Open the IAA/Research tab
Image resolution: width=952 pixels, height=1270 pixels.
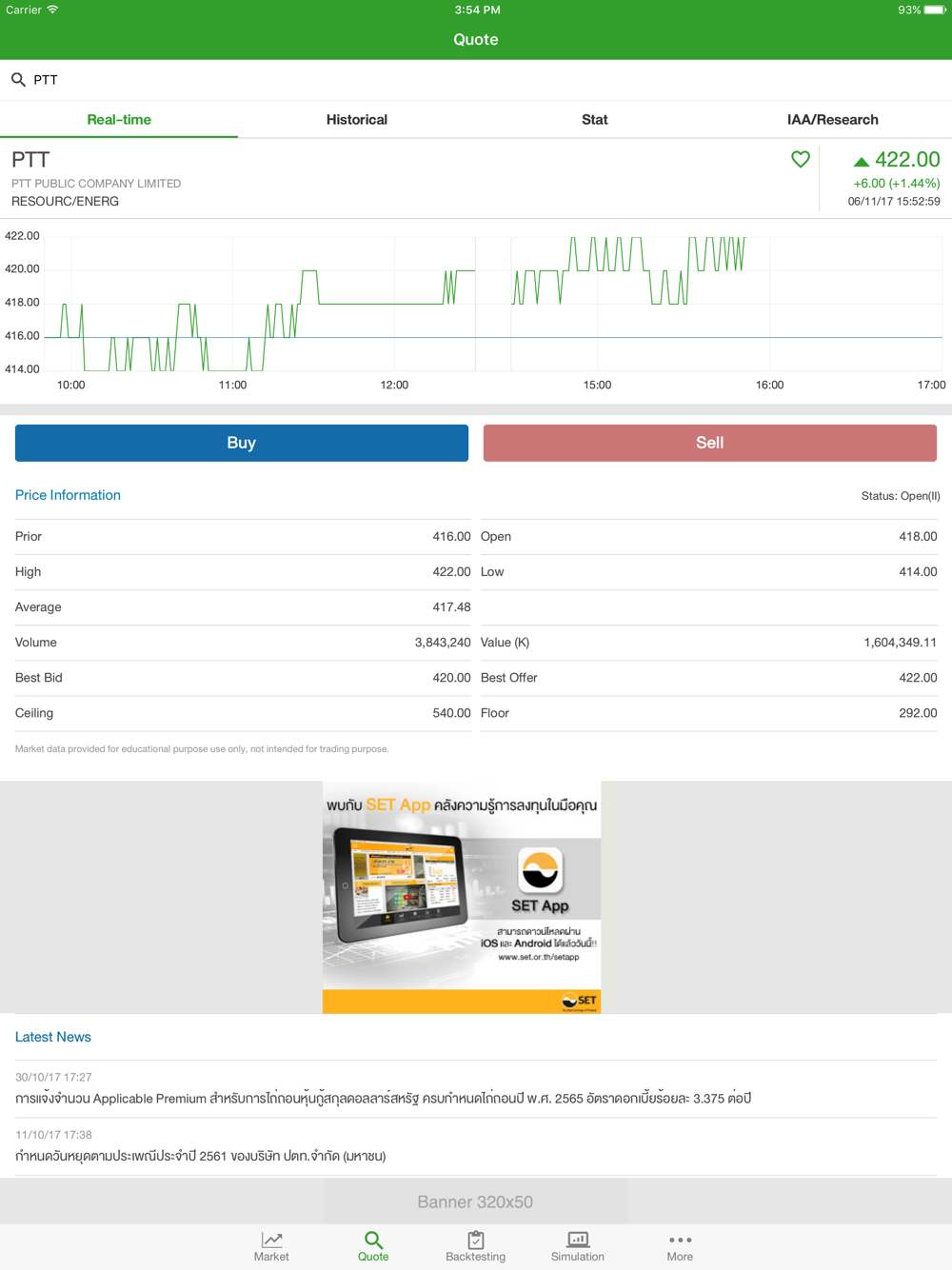point(833,119)
